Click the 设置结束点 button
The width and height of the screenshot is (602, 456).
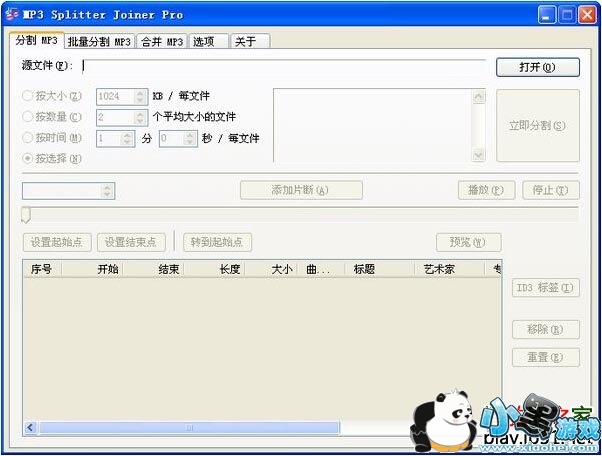click(x=131, y=242)
